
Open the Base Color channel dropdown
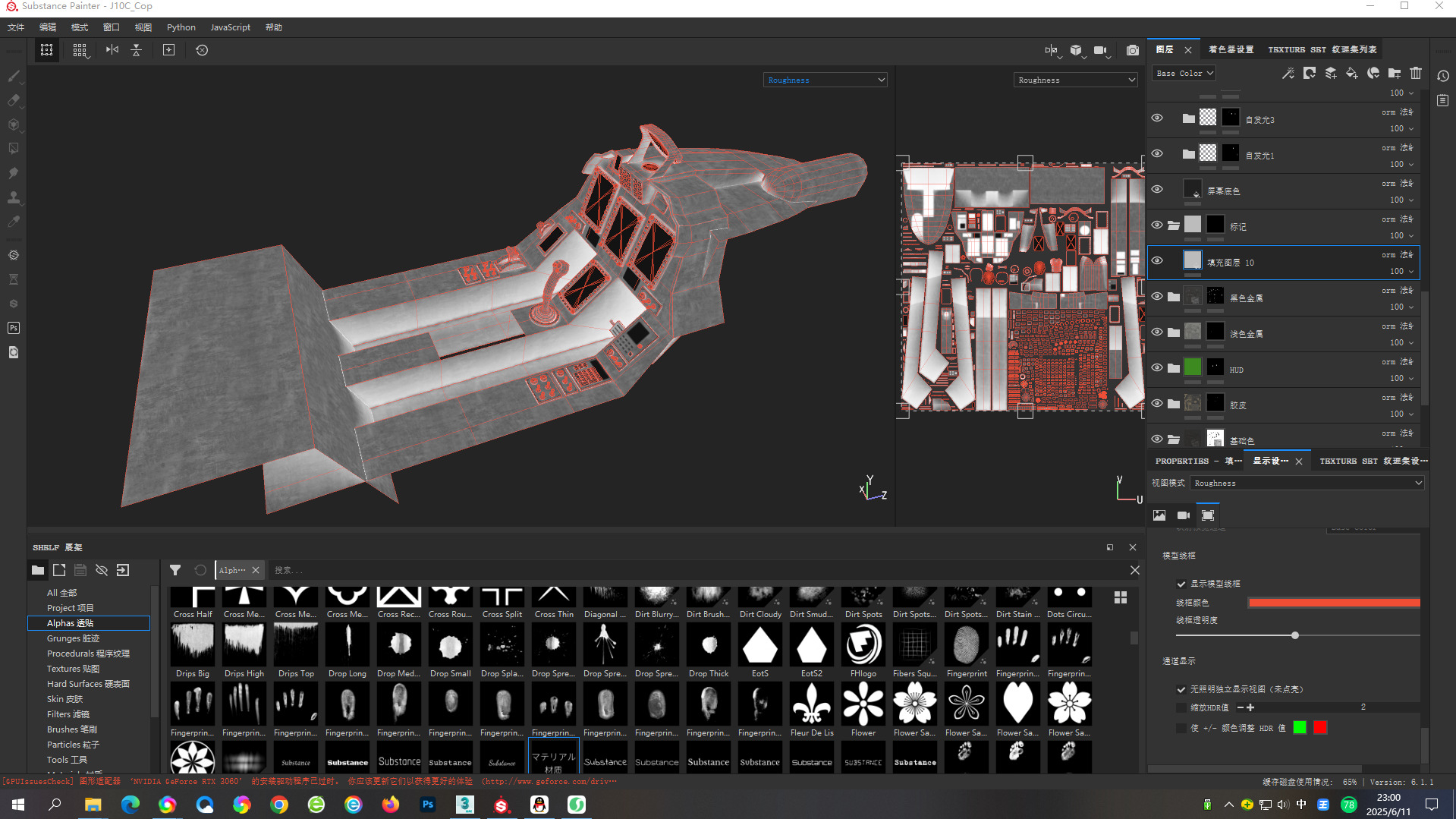pos(1184,74)
